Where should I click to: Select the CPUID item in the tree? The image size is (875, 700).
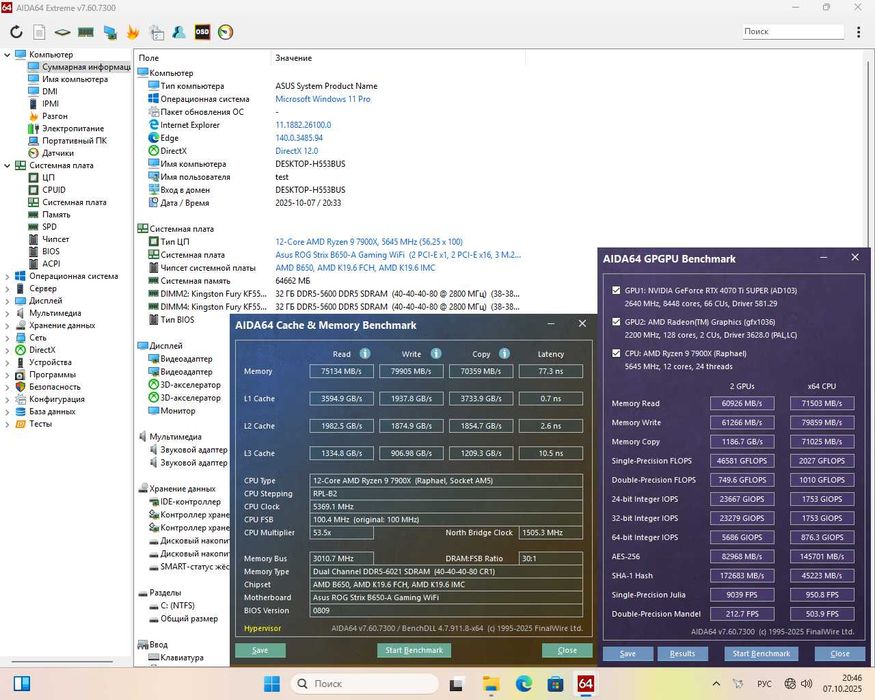point(53,190)
